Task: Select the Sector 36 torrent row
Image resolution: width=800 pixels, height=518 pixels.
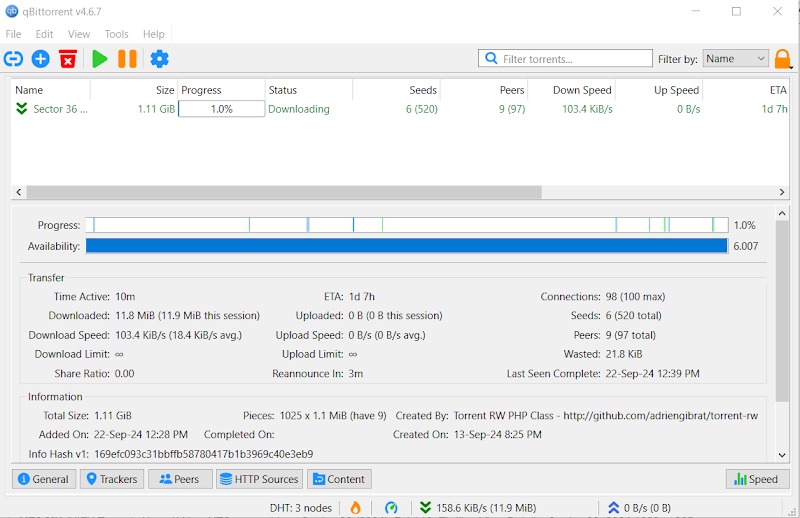Action: coord(401,109)
